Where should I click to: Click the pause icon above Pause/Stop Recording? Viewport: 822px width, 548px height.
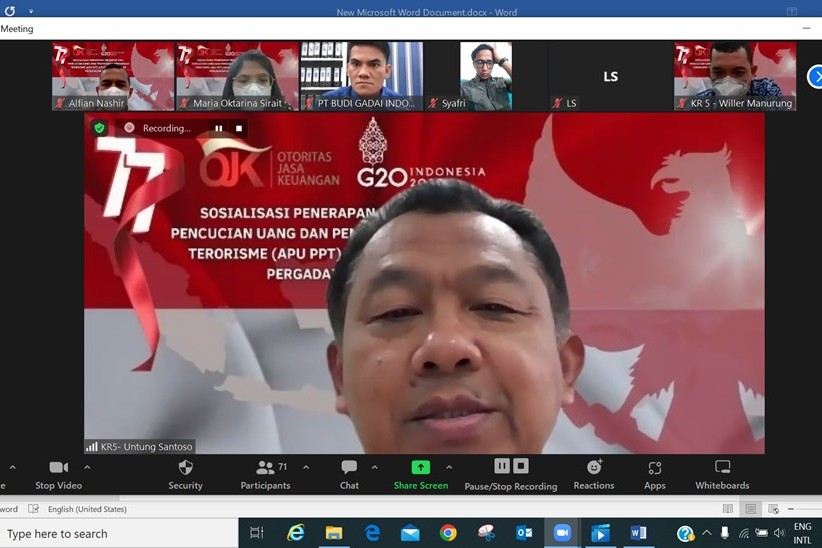(x=502, y=466)
